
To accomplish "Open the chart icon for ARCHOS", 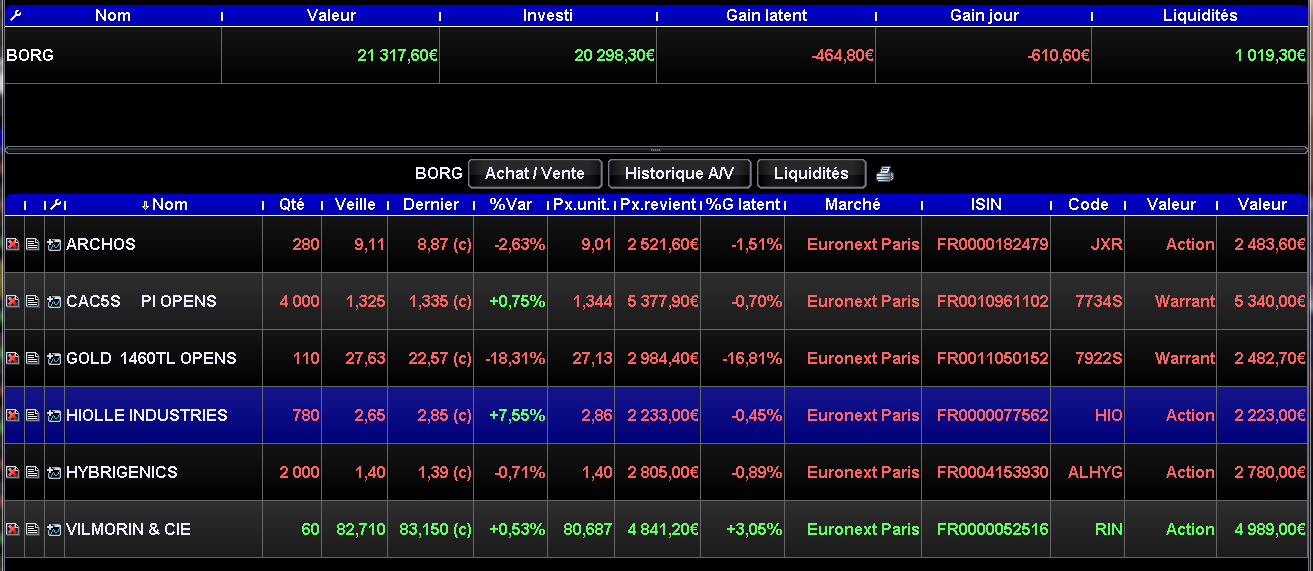I will (54, 245).
